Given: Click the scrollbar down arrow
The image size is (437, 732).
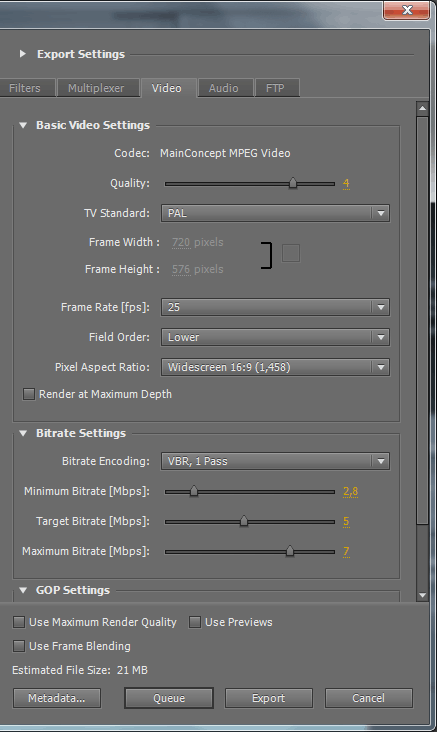Looking at the screenshot, I should click(423, 595).
